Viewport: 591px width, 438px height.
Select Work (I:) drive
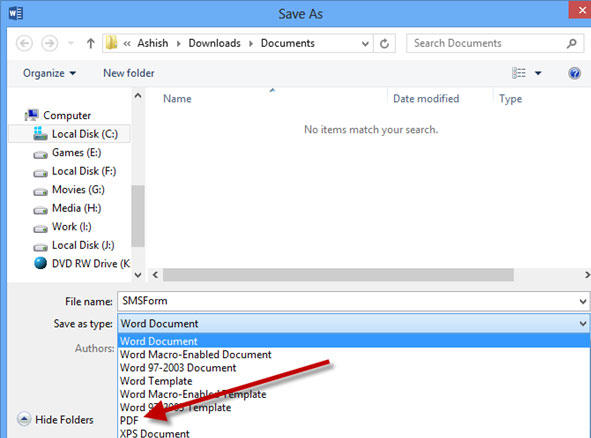62,227
